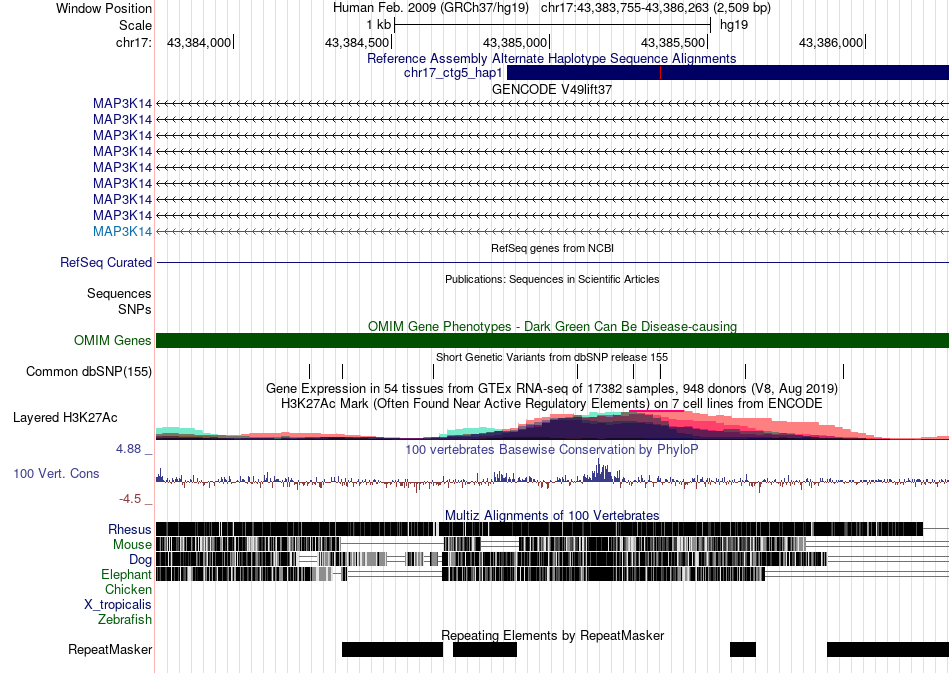Image resolution: width=950 pixels, height=673 pixels.
Task: Click the Zebrafish species label
Action: [x=125, y=620]
